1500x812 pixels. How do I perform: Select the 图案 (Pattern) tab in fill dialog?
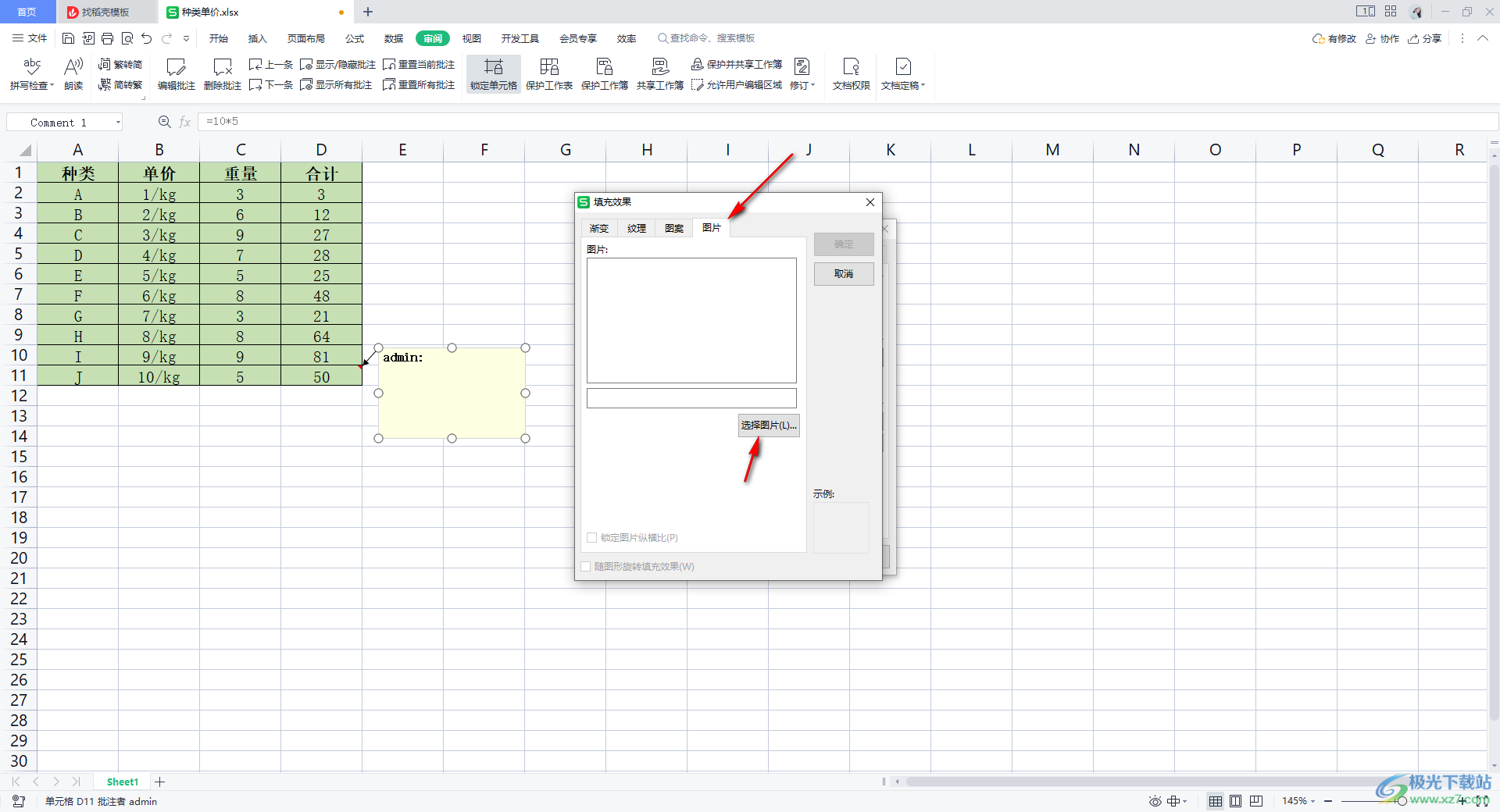[674, 228]
